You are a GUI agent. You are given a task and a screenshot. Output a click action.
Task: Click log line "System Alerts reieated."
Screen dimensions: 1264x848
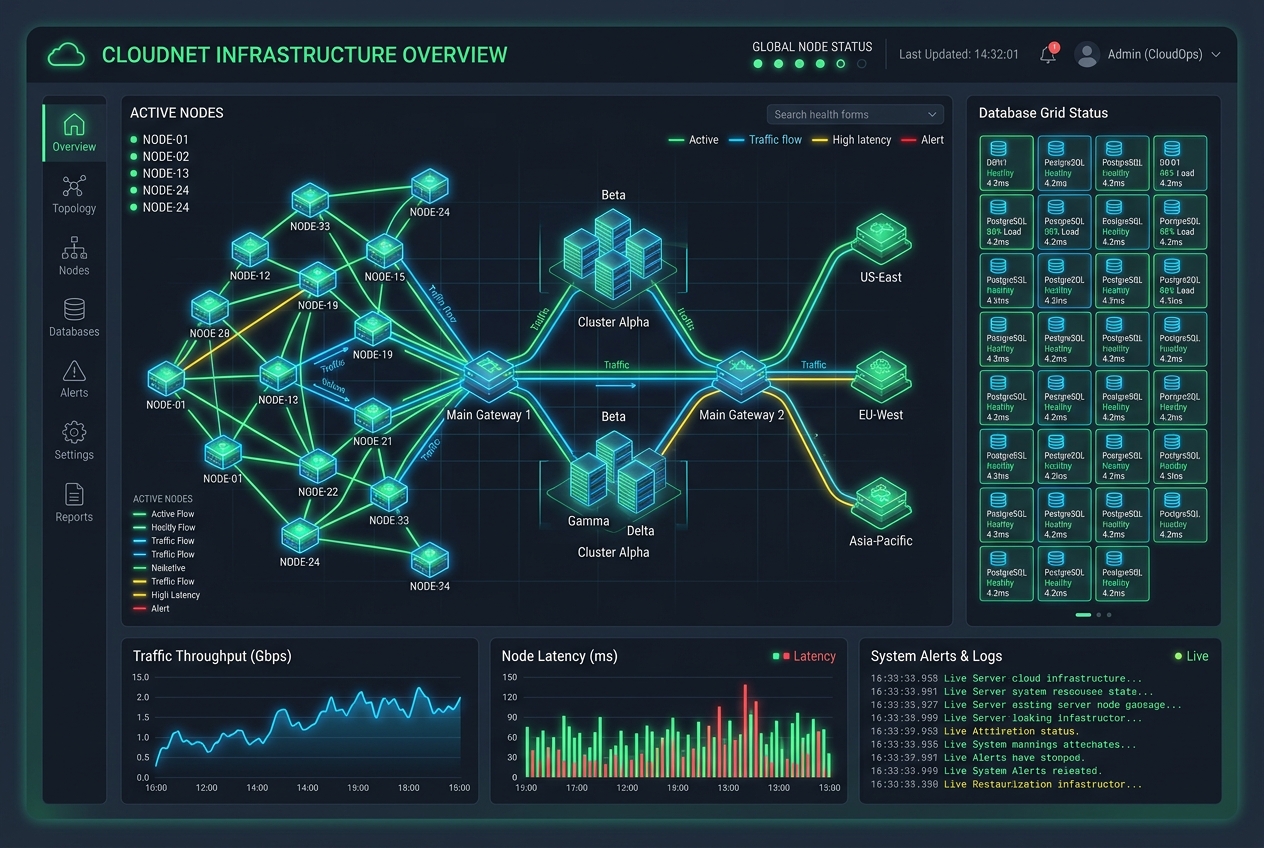[986, 771]
